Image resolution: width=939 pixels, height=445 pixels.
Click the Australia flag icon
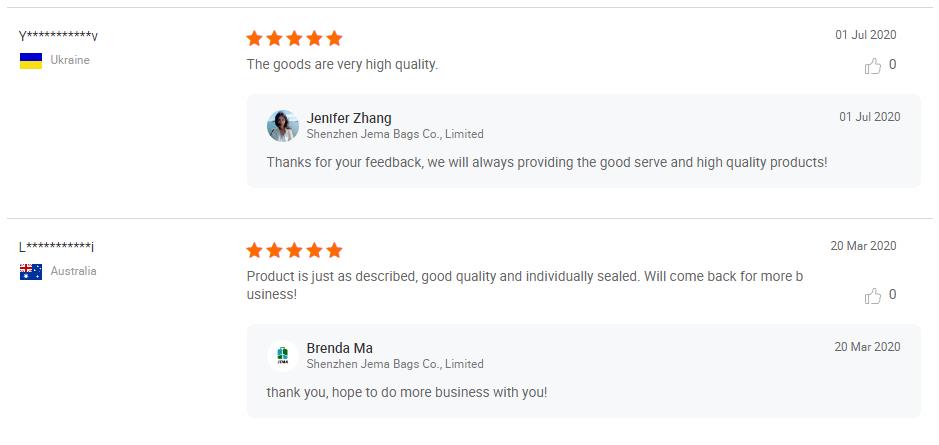coord(31,272)
